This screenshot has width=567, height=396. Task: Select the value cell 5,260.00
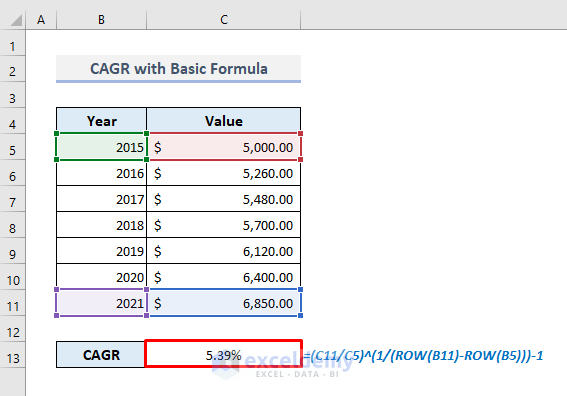point(224,173)
